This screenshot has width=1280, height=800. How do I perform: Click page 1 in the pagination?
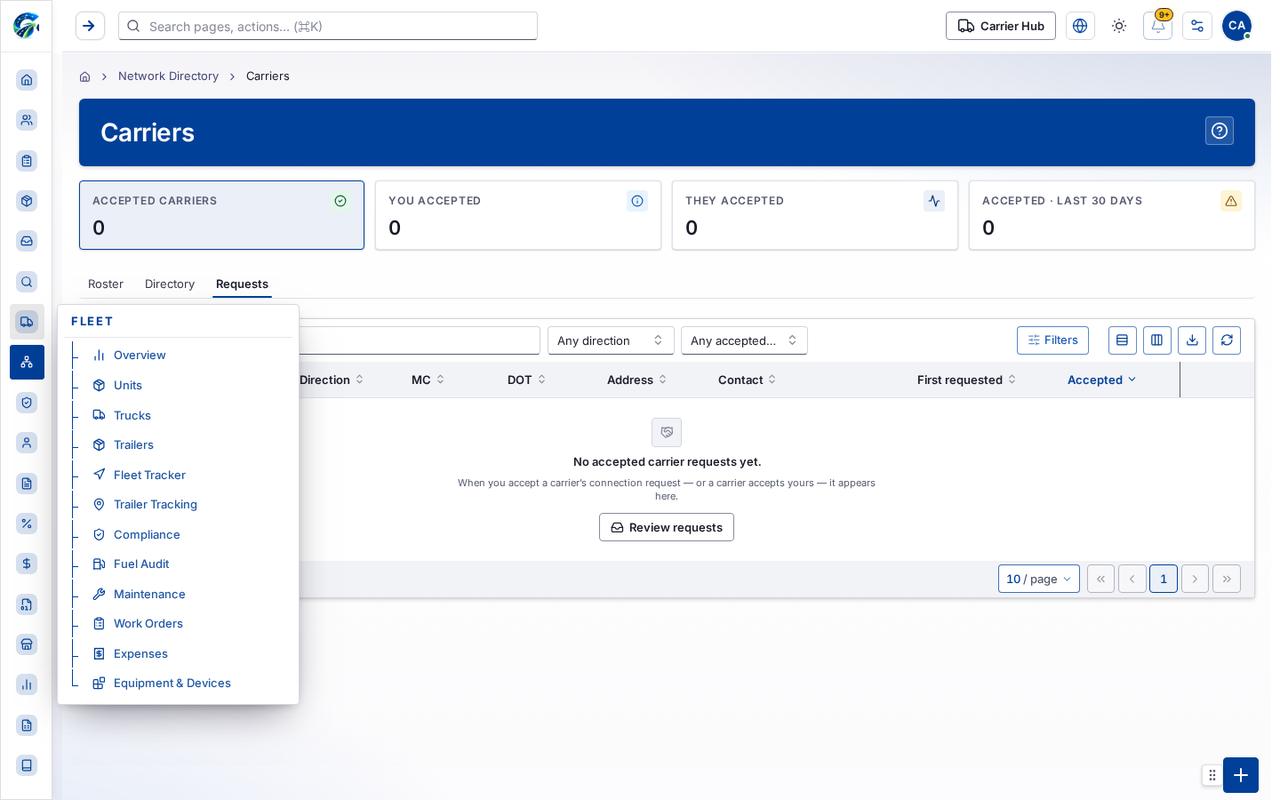click(1163, 579)
